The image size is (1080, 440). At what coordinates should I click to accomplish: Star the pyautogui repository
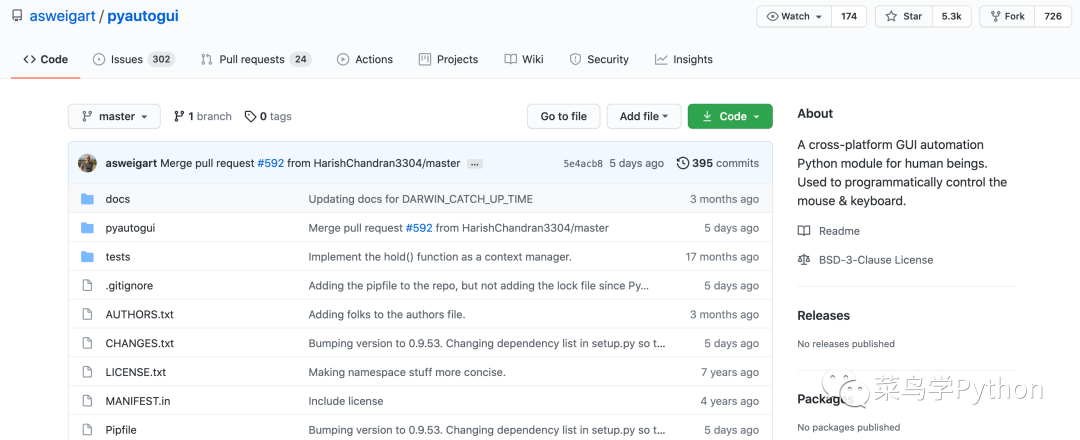pos(904,17)
